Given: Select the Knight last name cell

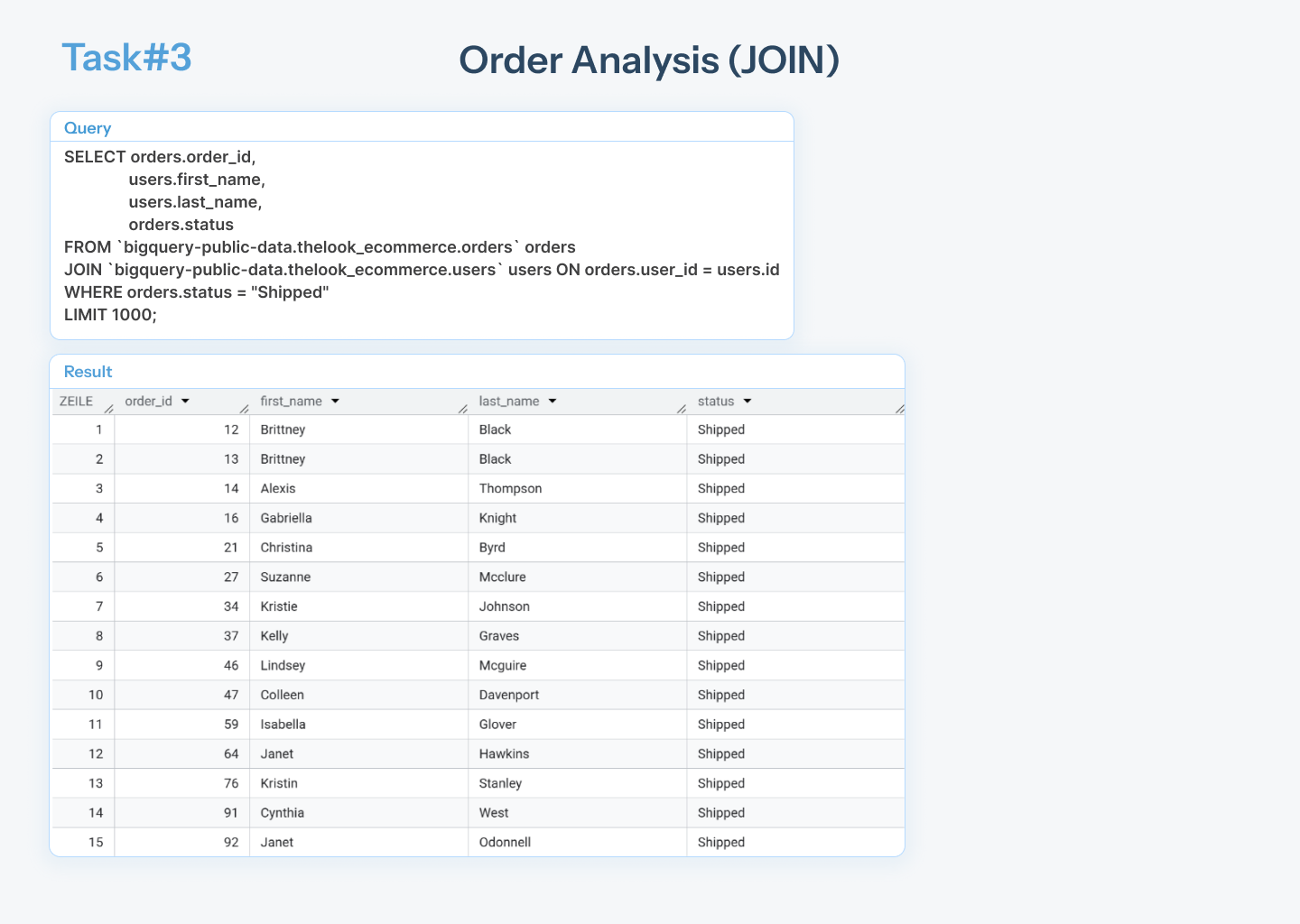Looking at the screenshot, I should click(x=578, y=518).
